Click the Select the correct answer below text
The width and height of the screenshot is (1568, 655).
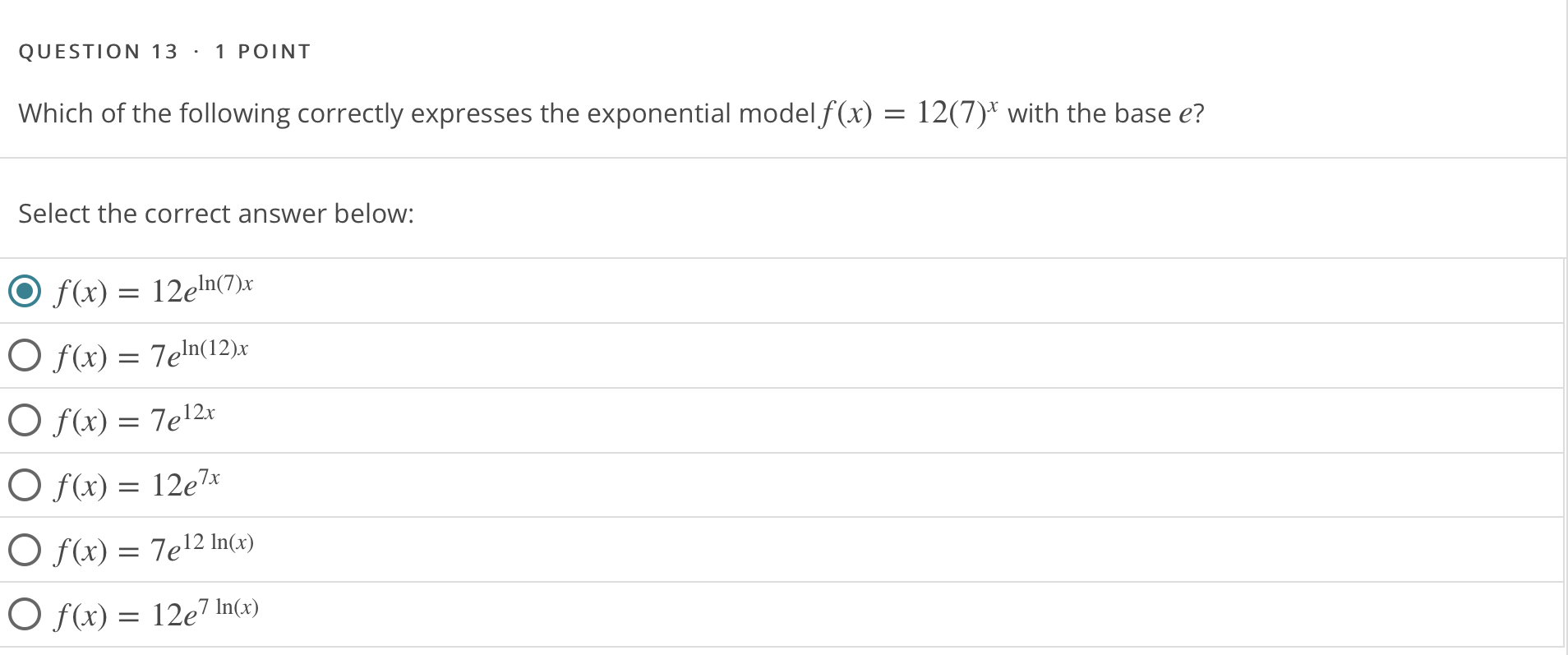tap(216, 214)
